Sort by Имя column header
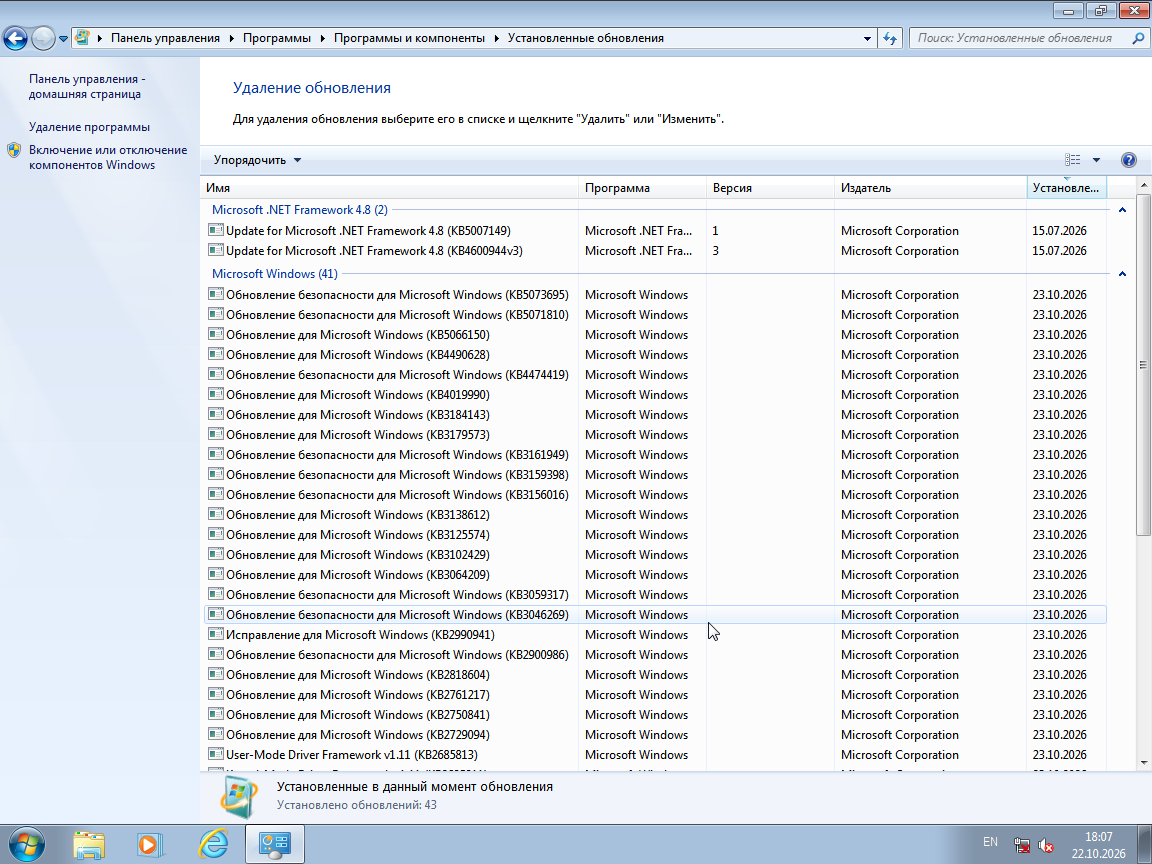This screenshot has height=864, width=1152. [x=389, y=188]
